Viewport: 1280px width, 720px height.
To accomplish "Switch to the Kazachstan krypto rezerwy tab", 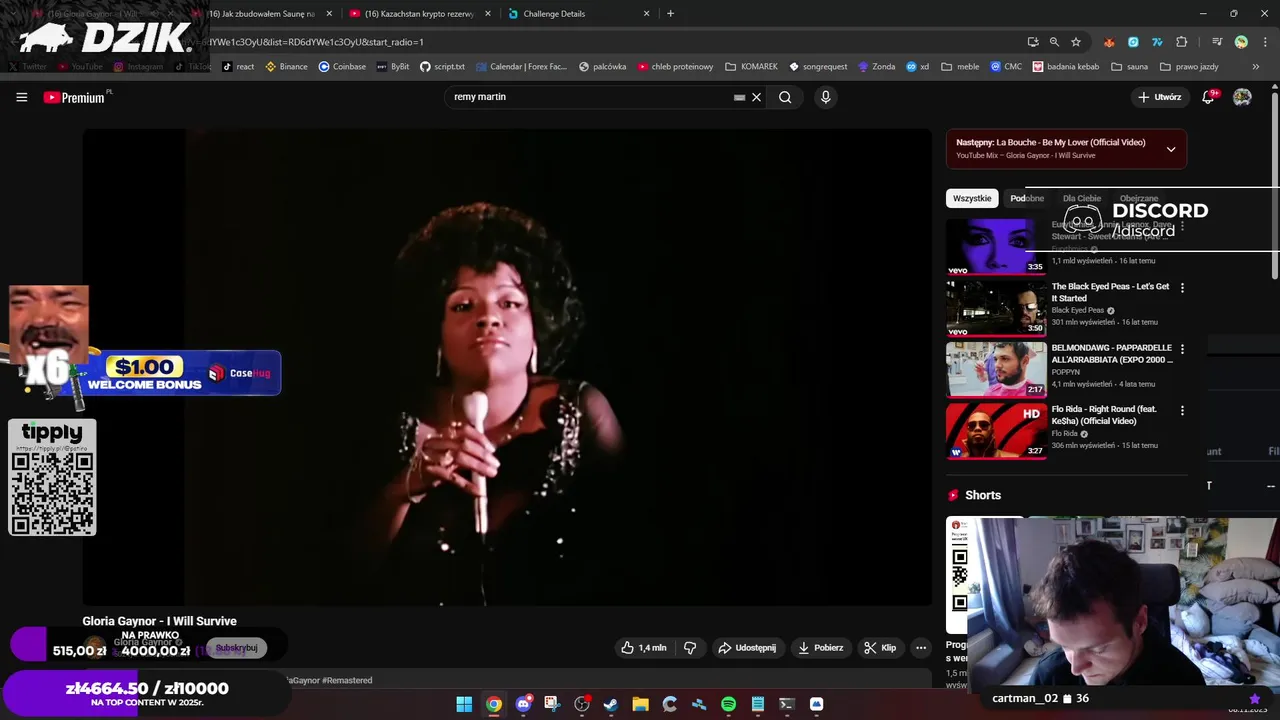I will (x=419, y=14).
